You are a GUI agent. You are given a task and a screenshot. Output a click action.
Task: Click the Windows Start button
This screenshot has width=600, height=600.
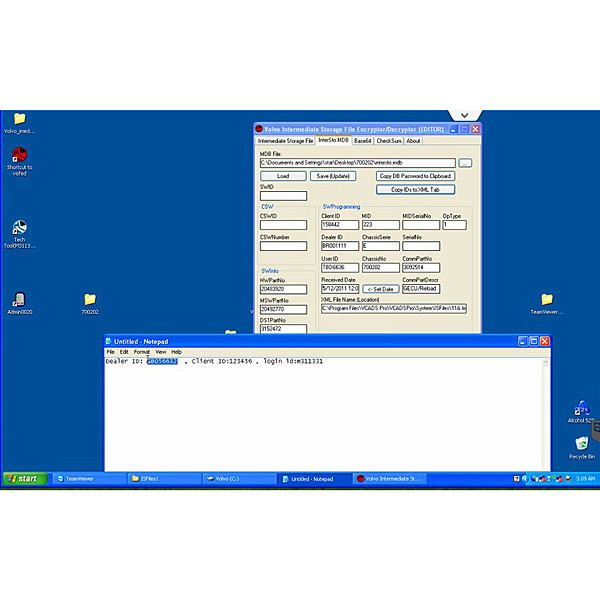(x=22, y=479)
